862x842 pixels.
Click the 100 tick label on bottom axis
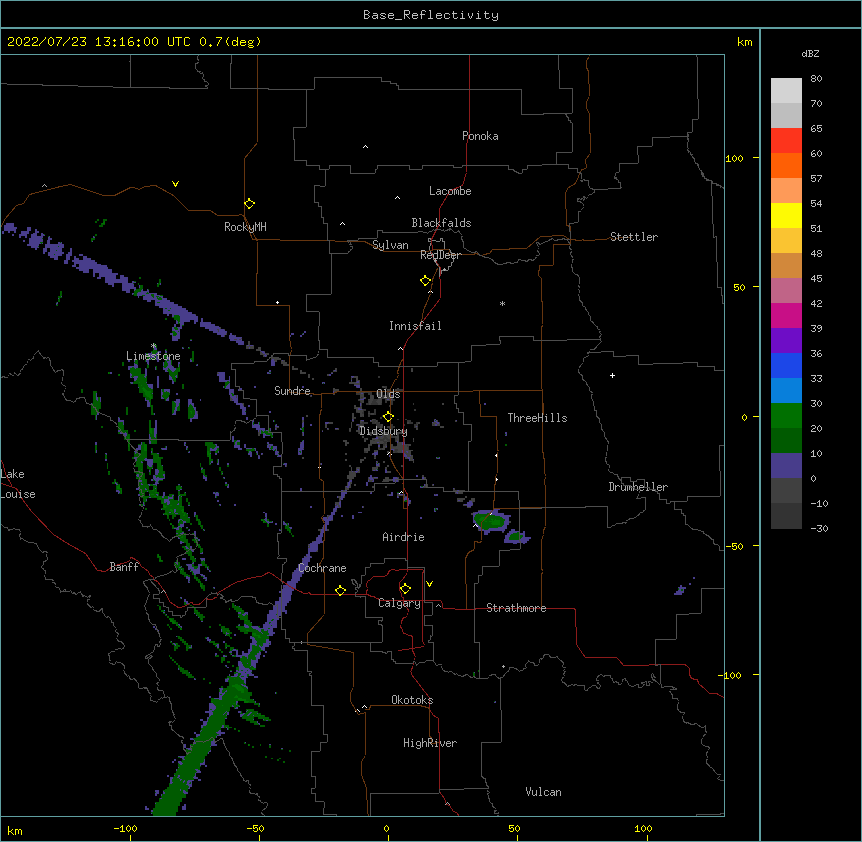point(643,828)
